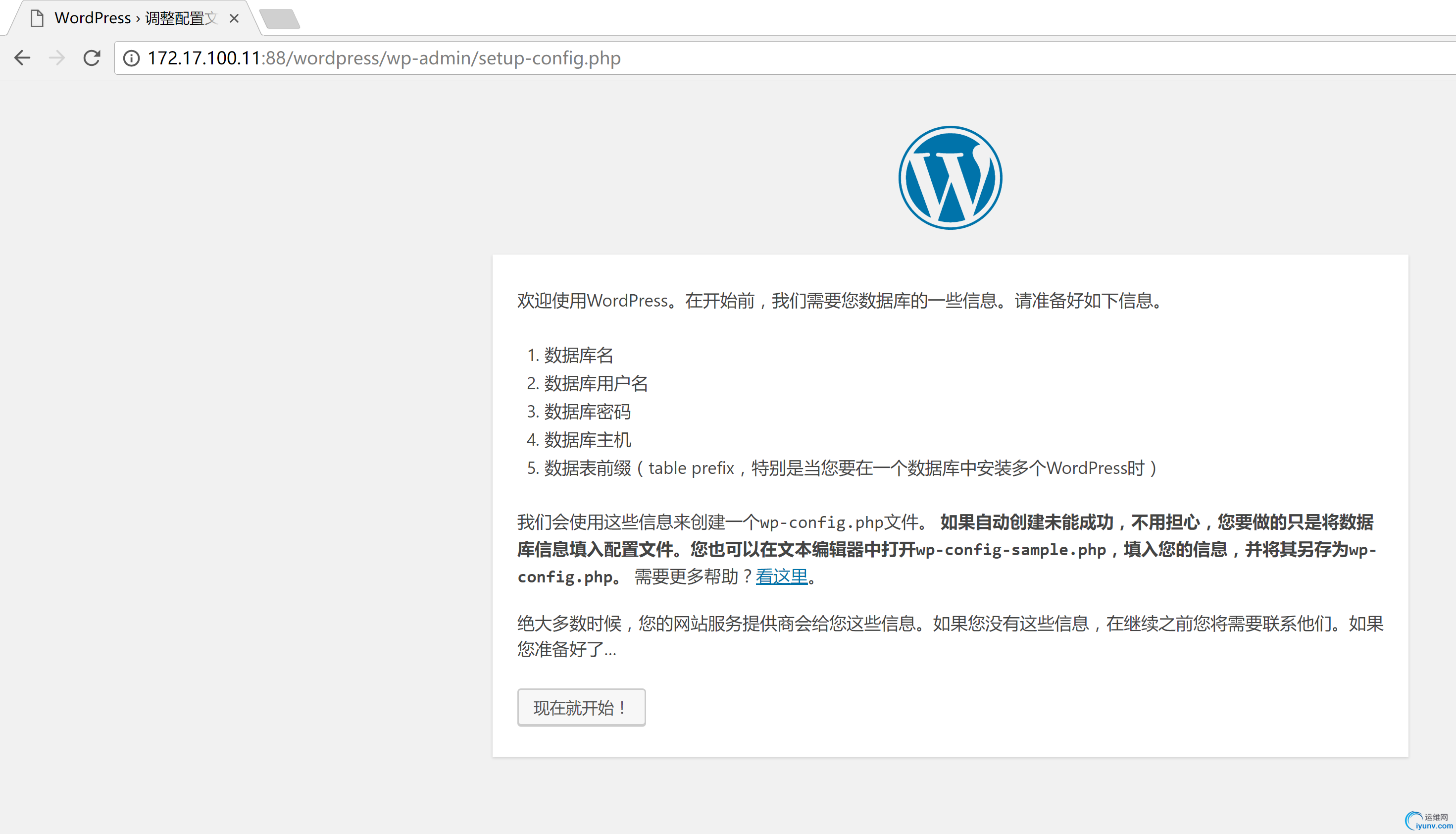Go back using the browser back arrow
Viewport: 1456px width, 834px height.
pos(22,58)
